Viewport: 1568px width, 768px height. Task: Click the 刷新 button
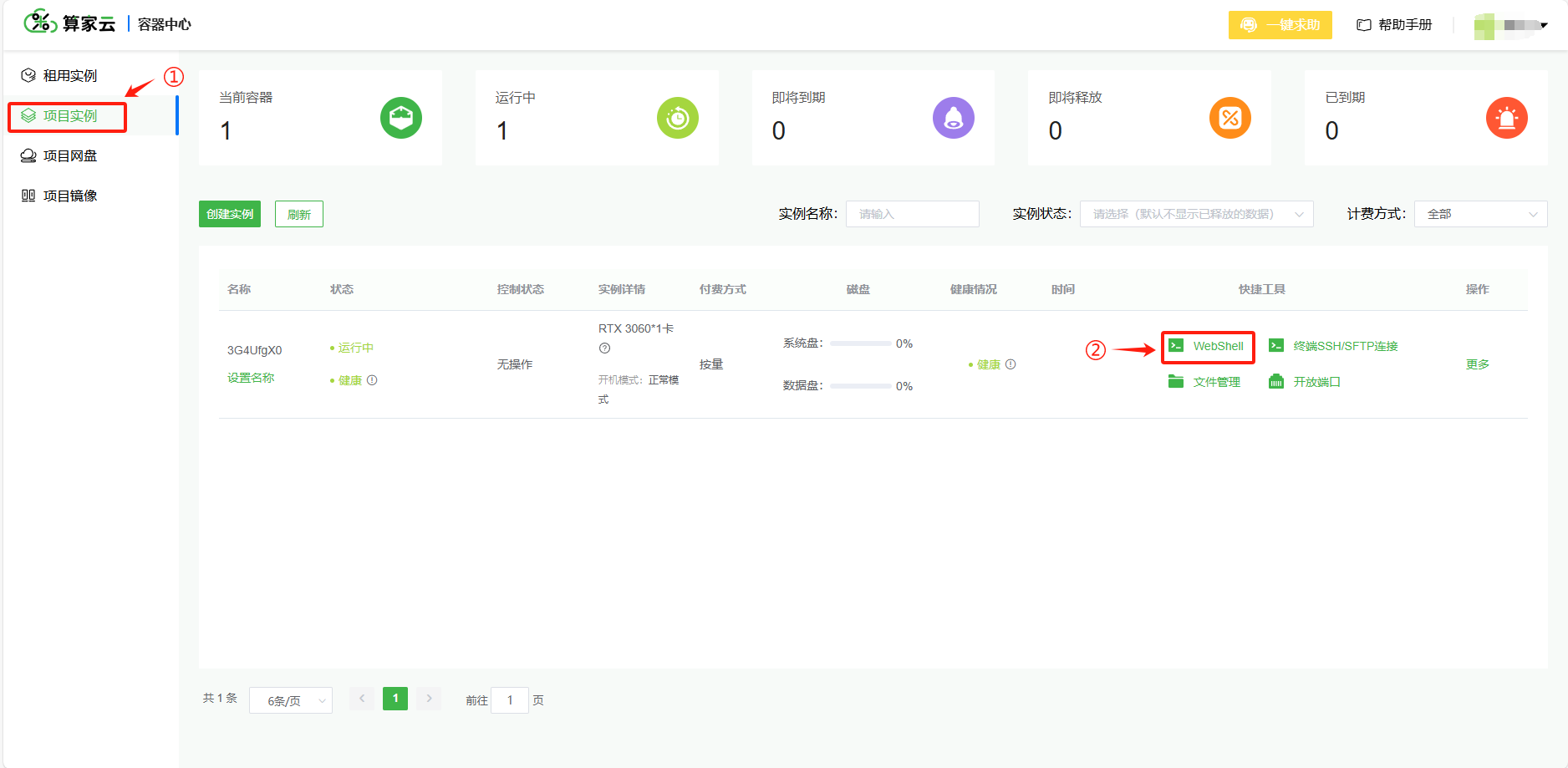[x=299, y=214]
